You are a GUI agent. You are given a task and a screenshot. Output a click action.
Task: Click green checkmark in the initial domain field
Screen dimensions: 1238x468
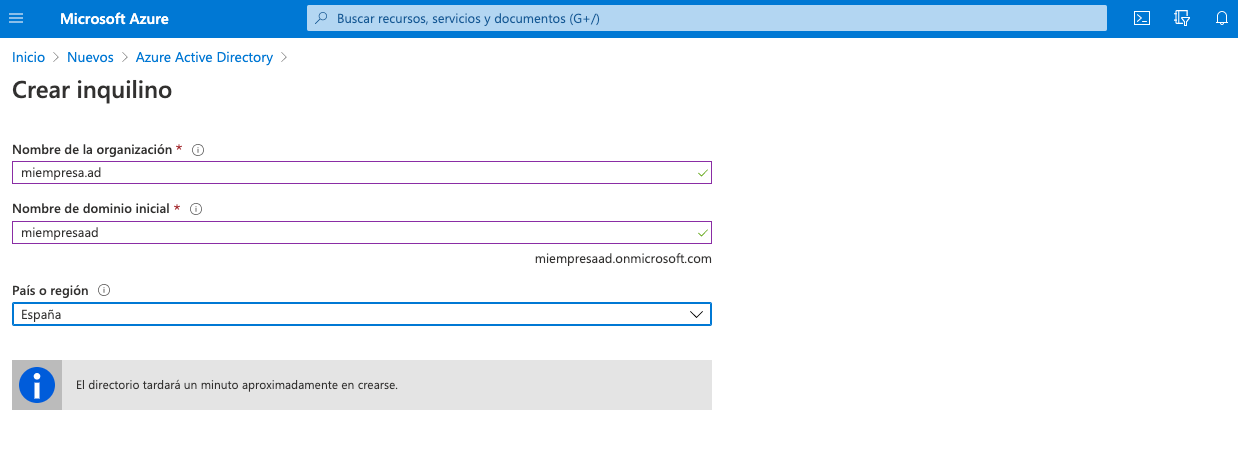click(703, 232)
